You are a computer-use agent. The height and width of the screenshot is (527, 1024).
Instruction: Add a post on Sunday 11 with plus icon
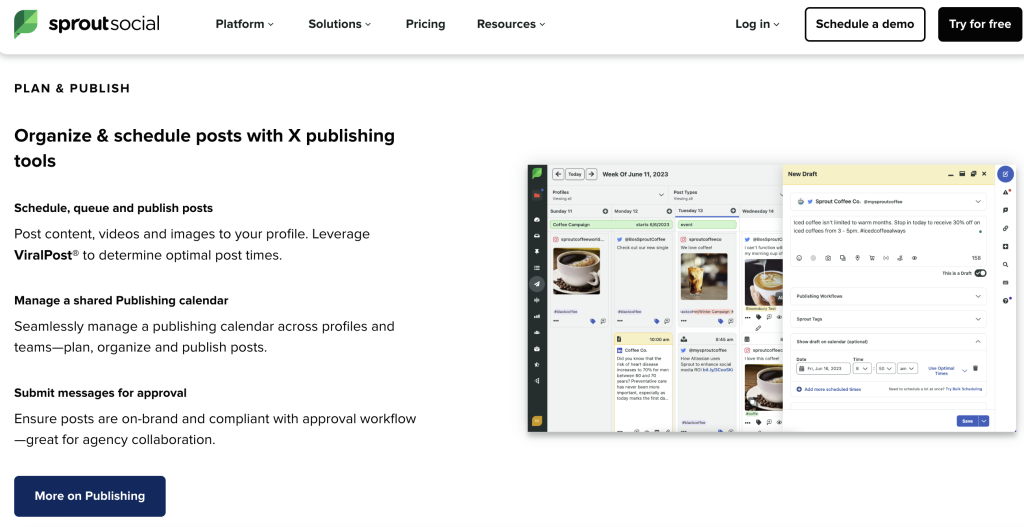pos(605,211)
